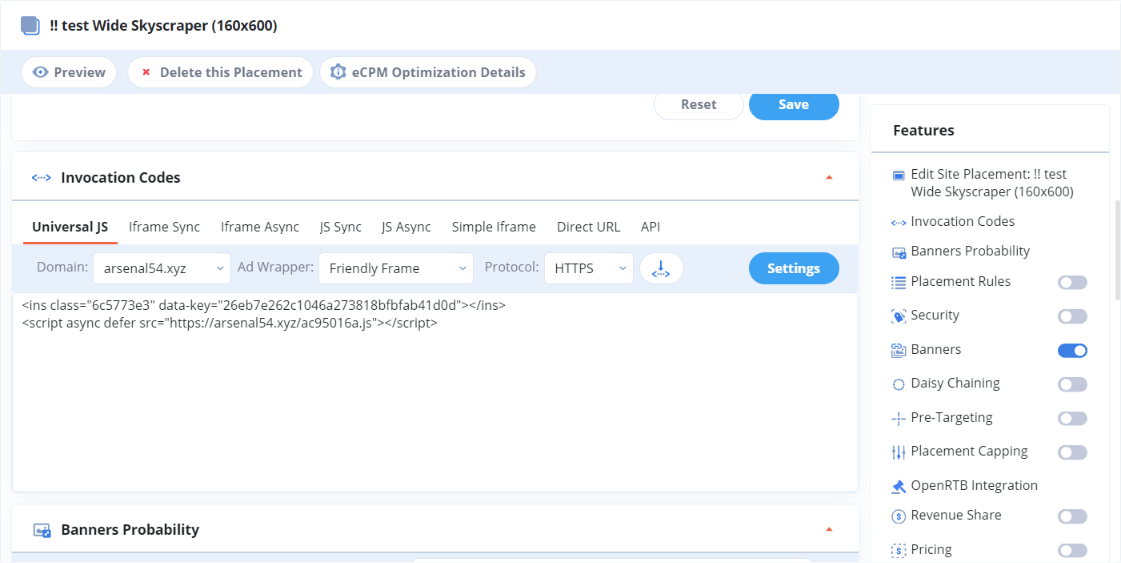
Task: Enable the Placement Rules toggle
Action: [1072, 282]
